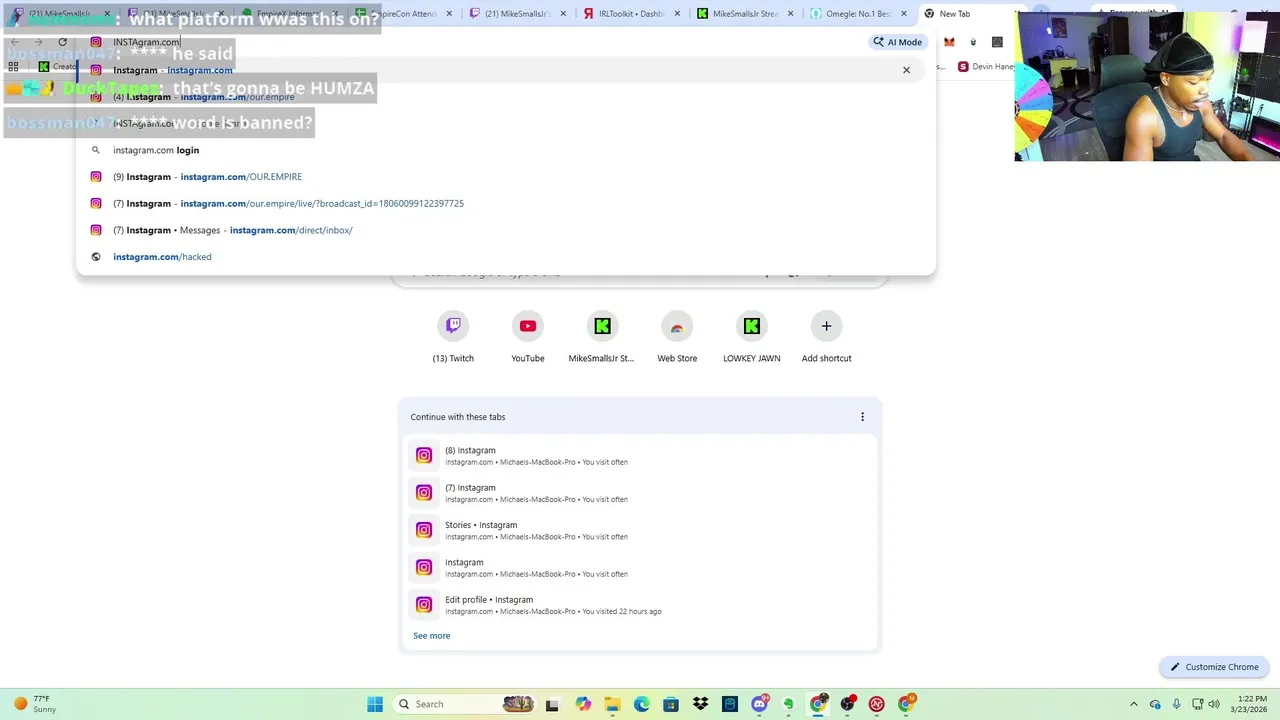The width and height of the screenshot is (1280, 720).
Task: Open three-dot menu of Continue with these tabs
Action: point(862,417)
